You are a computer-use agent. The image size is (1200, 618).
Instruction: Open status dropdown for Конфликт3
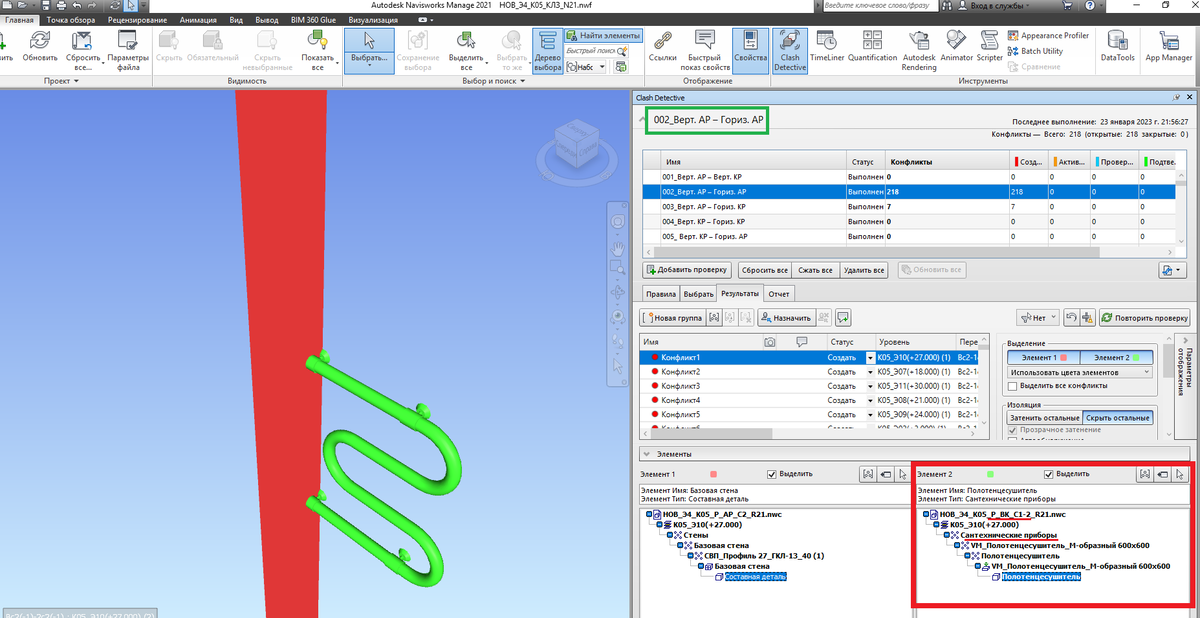click(870, 386)
